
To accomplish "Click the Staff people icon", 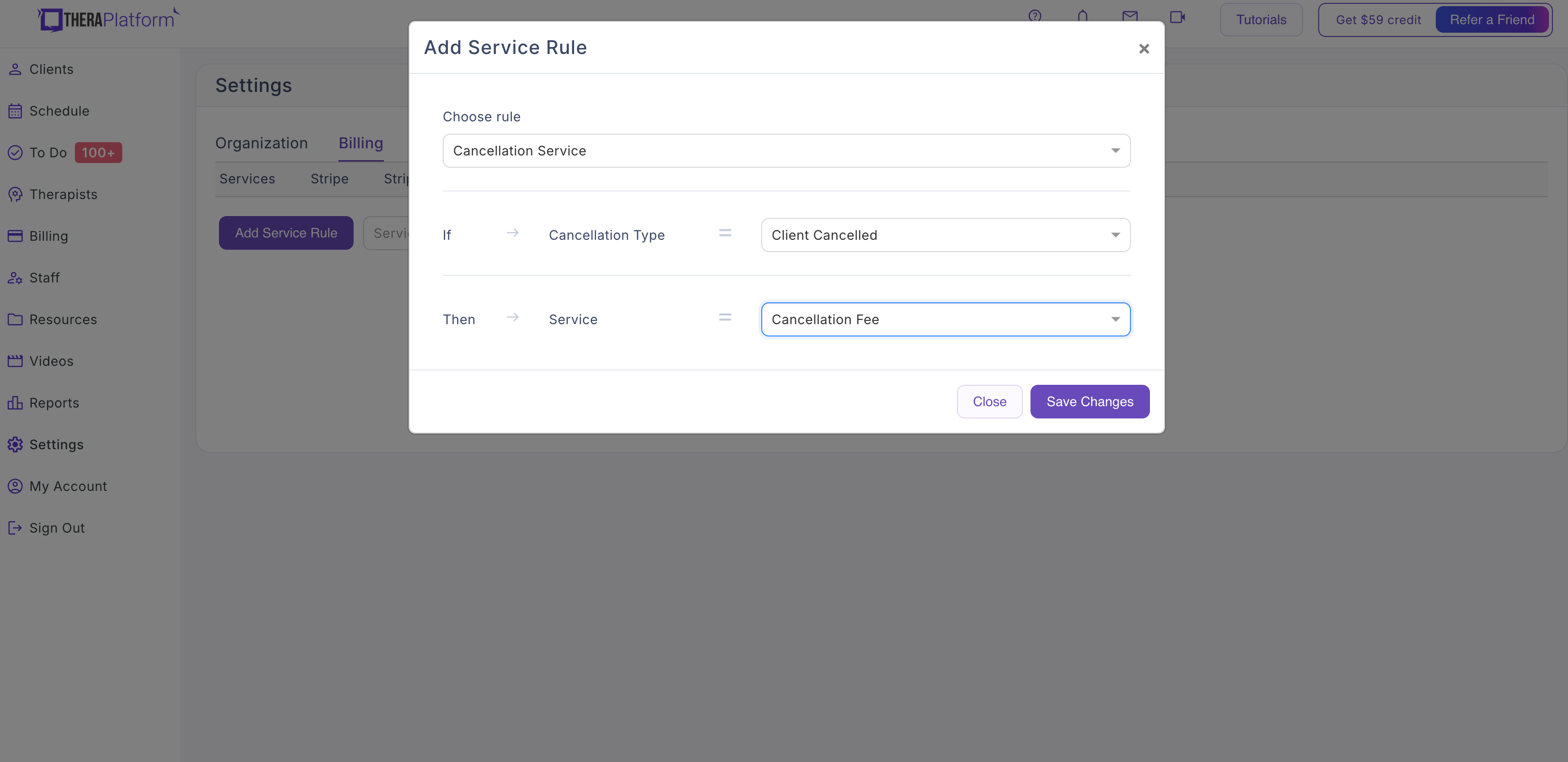I will 15,278.
